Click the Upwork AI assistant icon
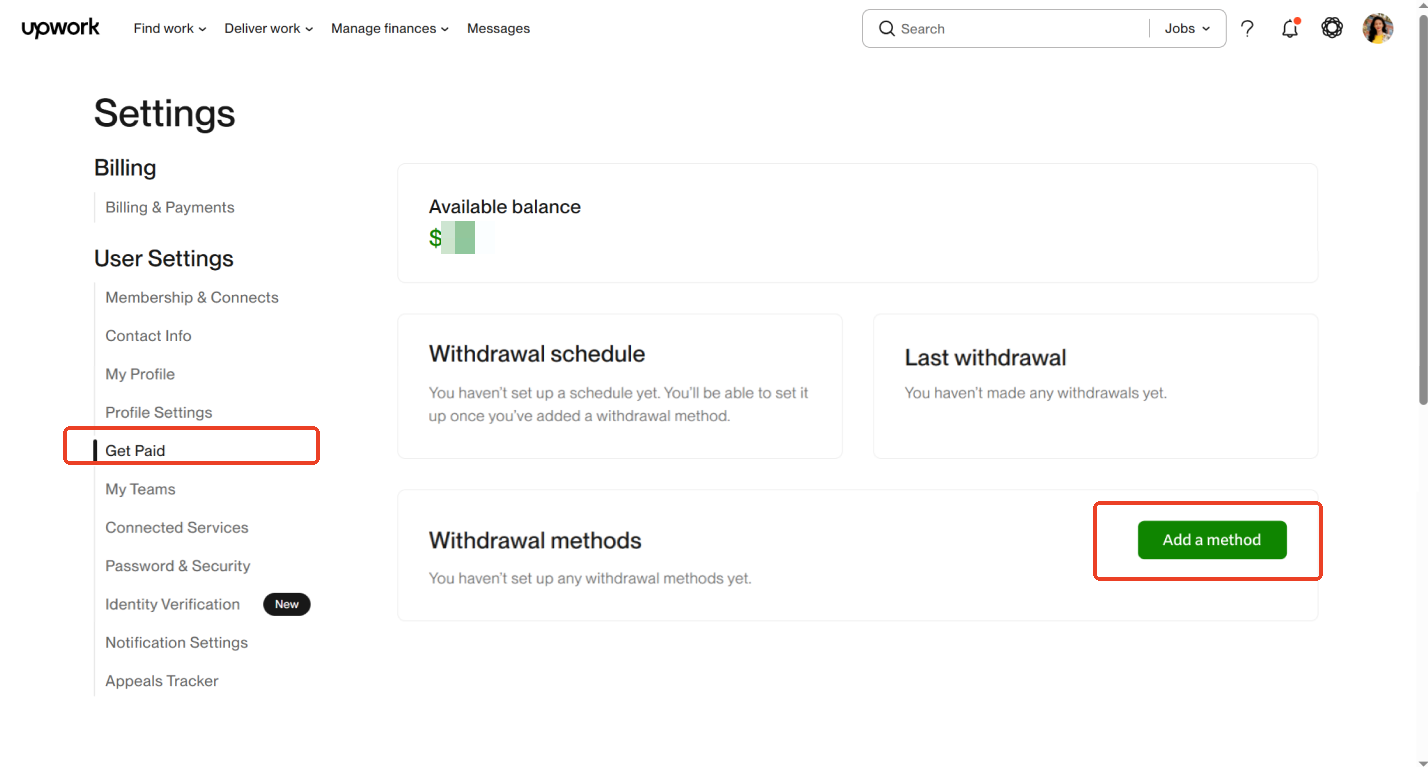 (x=1332, y=28)
